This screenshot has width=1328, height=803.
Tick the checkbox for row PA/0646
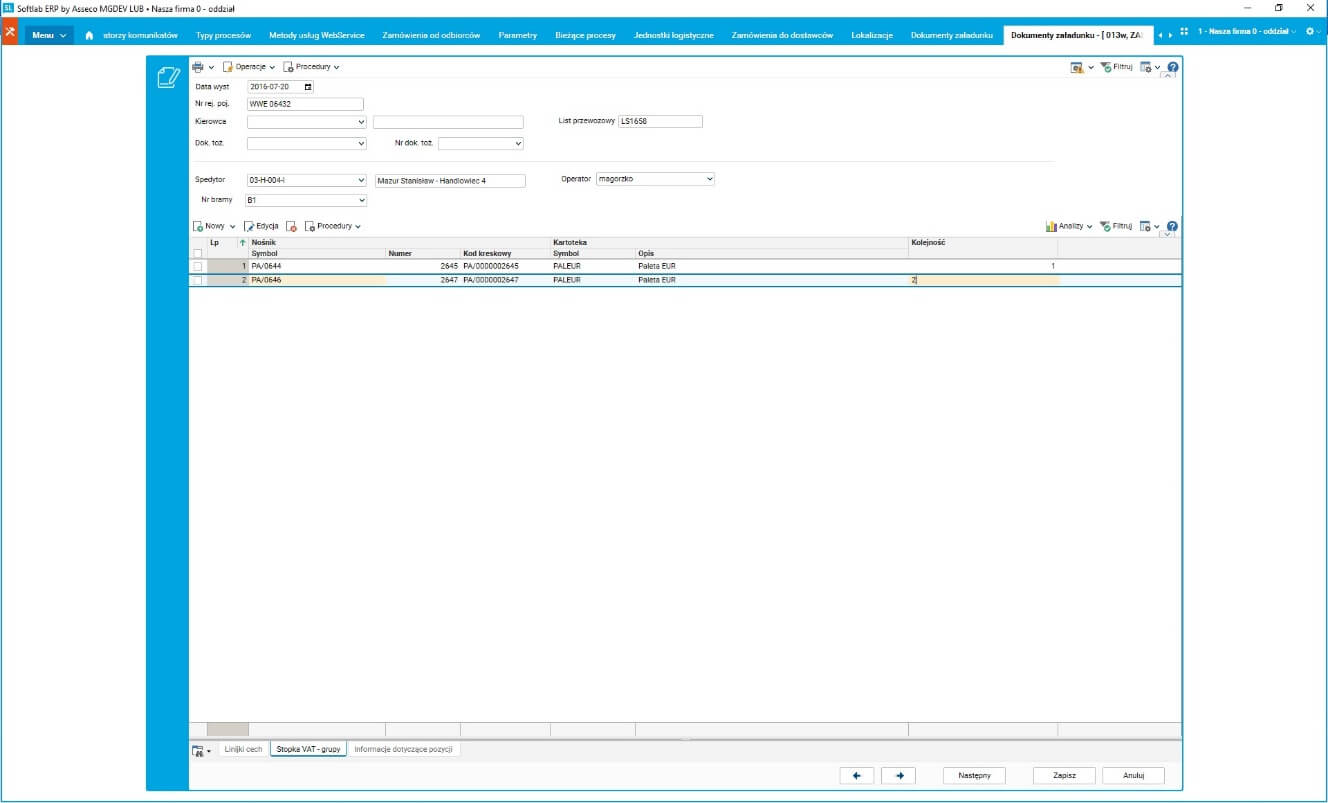click(x=197, y=281)
